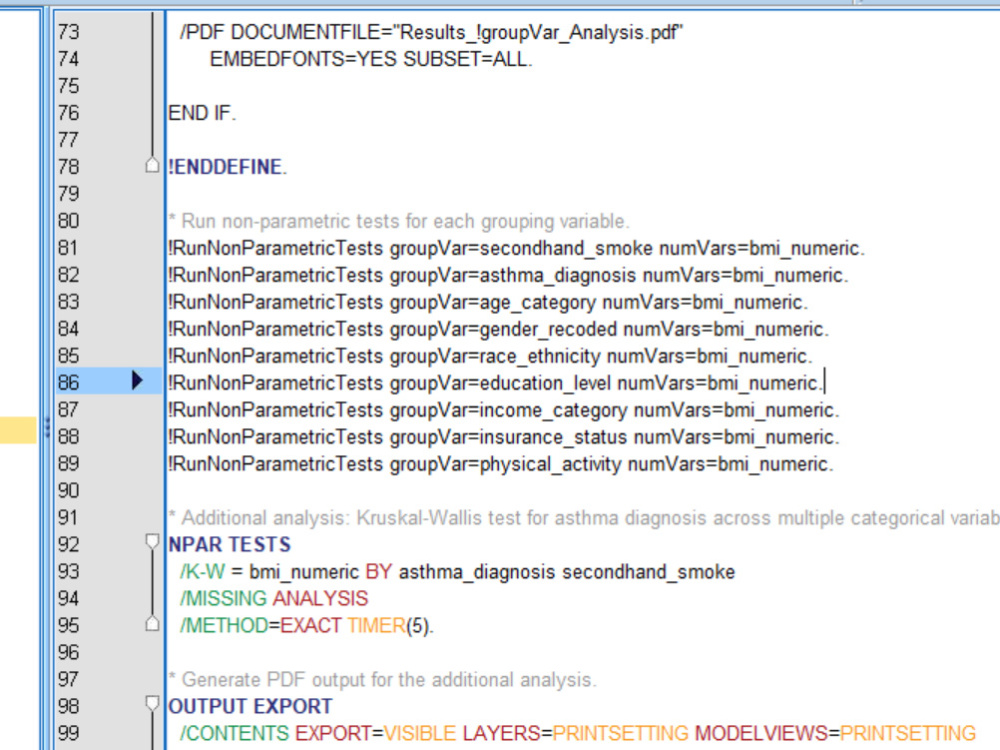
Task: Click the fold end marker at line 78
Action: [x=152, y=165]
